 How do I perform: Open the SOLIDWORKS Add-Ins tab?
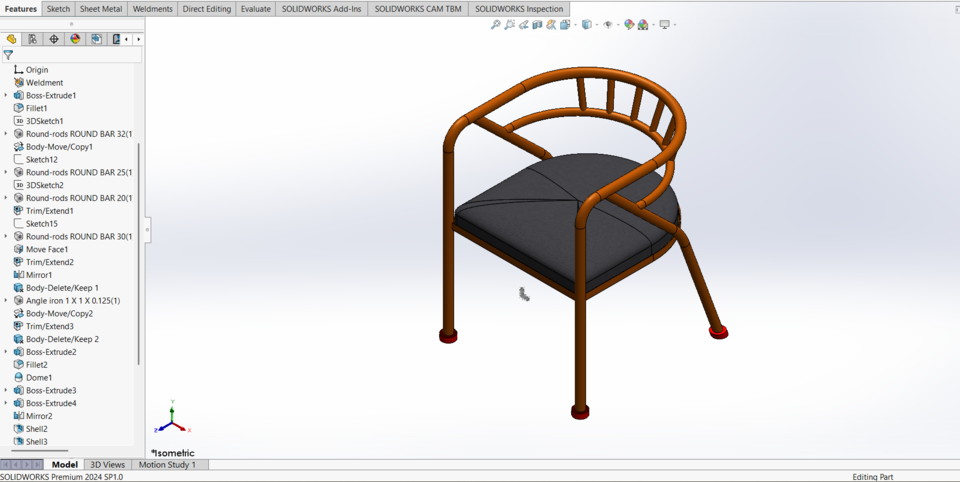pyautogui.click(x=321, y=9)
